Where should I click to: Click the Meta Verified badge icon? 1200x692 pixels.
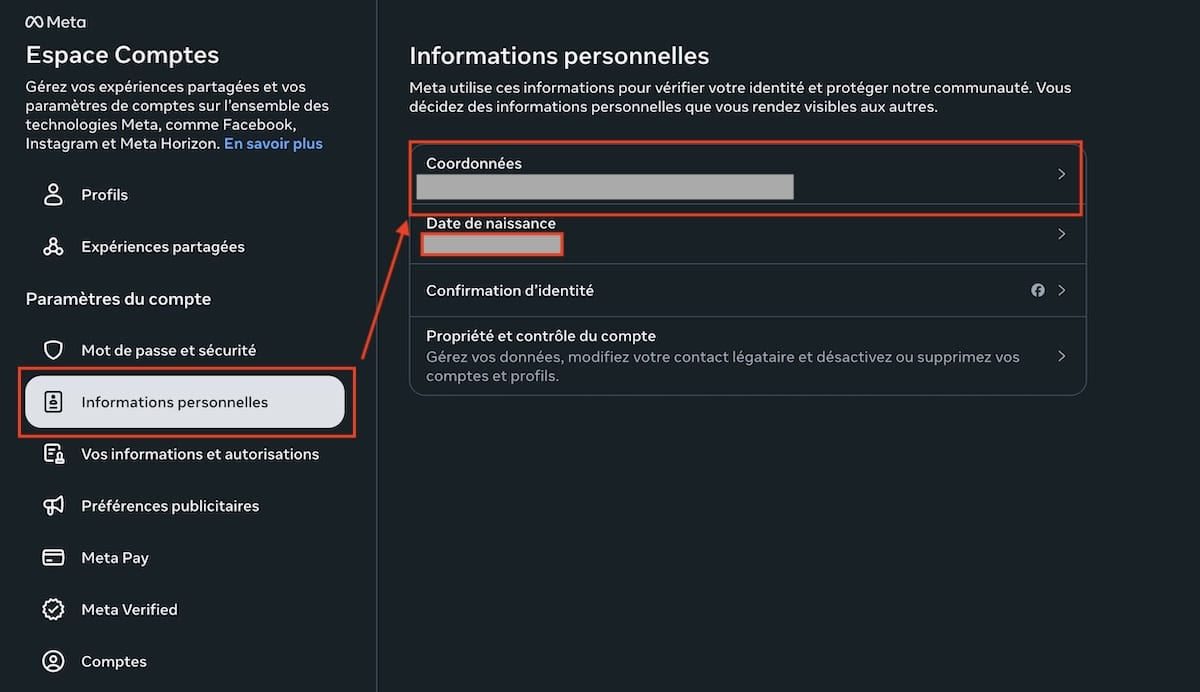53,610
